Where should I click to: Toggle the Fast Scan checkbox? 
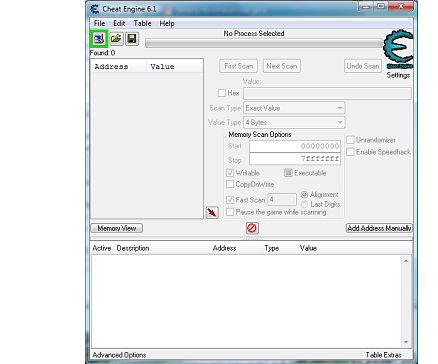click(x=230, y=200)
